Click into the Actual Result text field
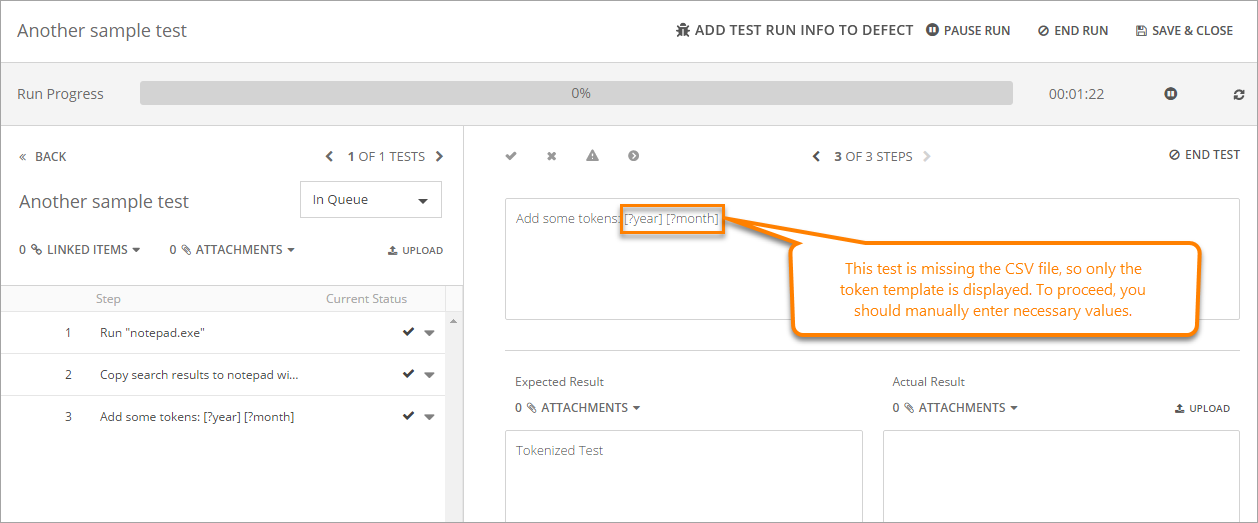 (x=1060, y=475)
